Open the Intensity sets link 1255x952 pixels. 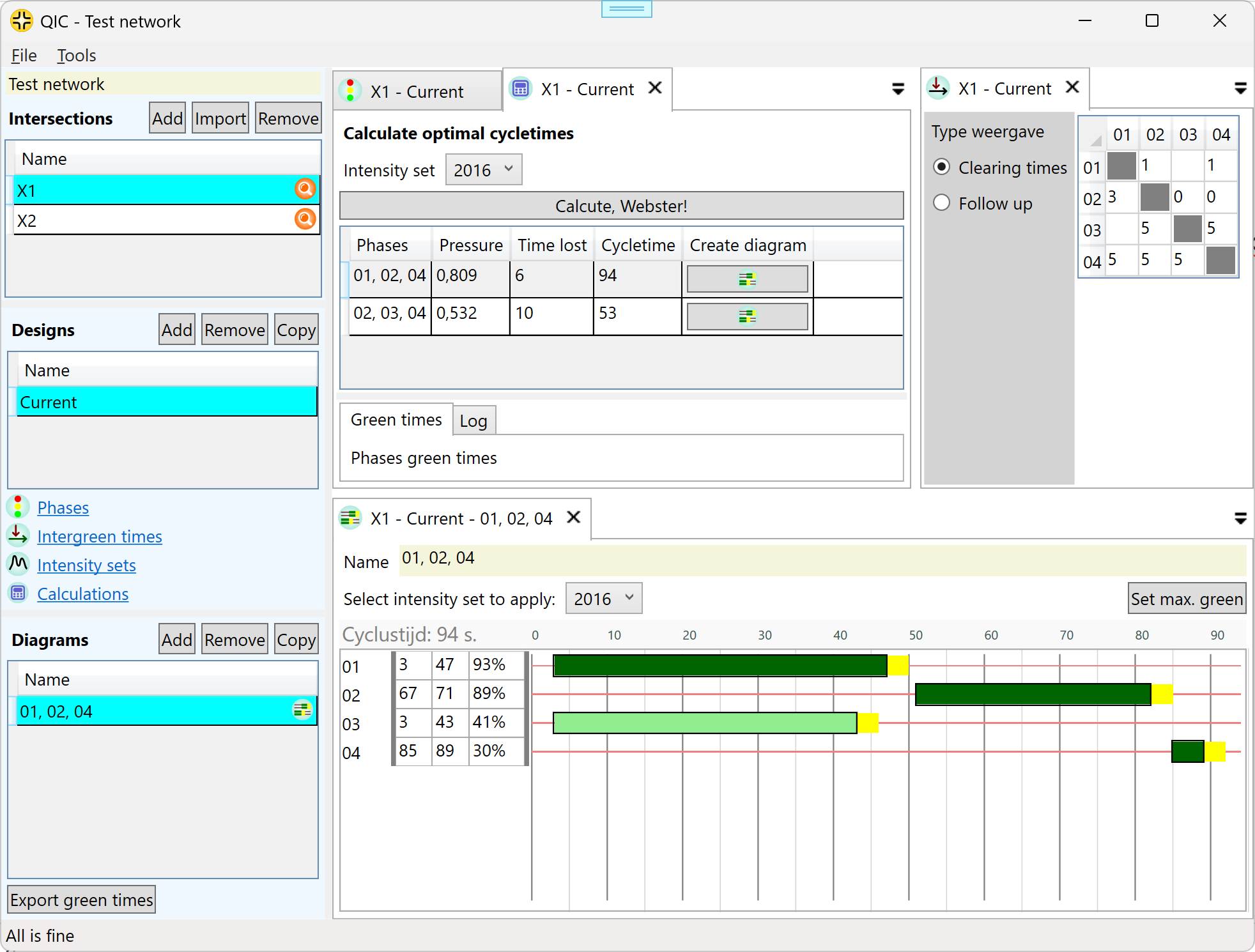(x=87, y=565)
